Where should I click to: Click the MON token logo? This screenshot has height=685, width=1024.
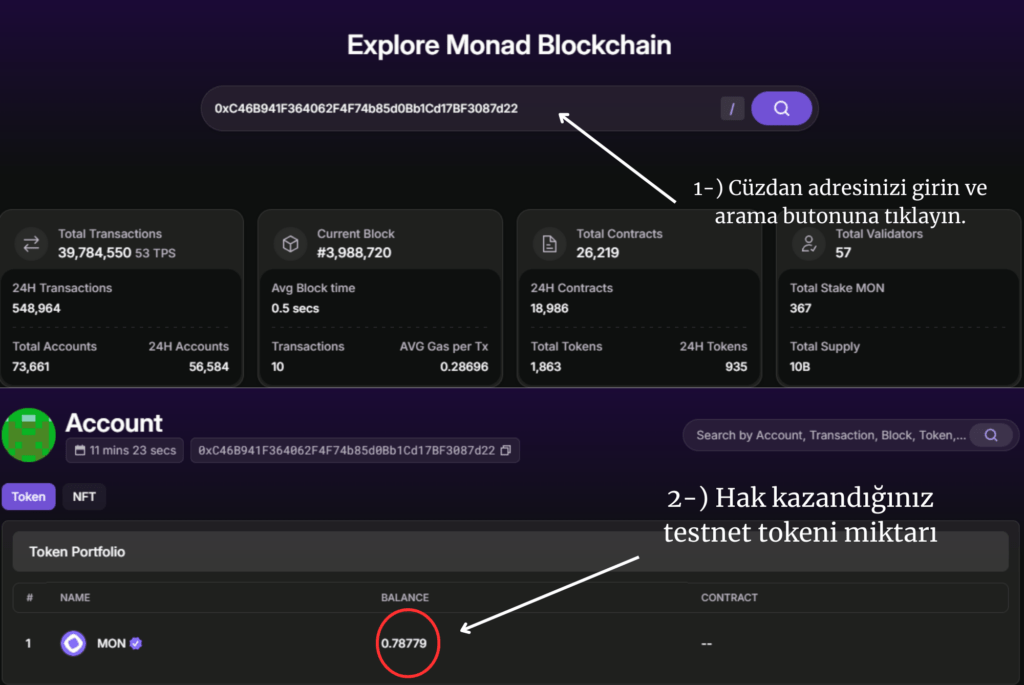73,643
